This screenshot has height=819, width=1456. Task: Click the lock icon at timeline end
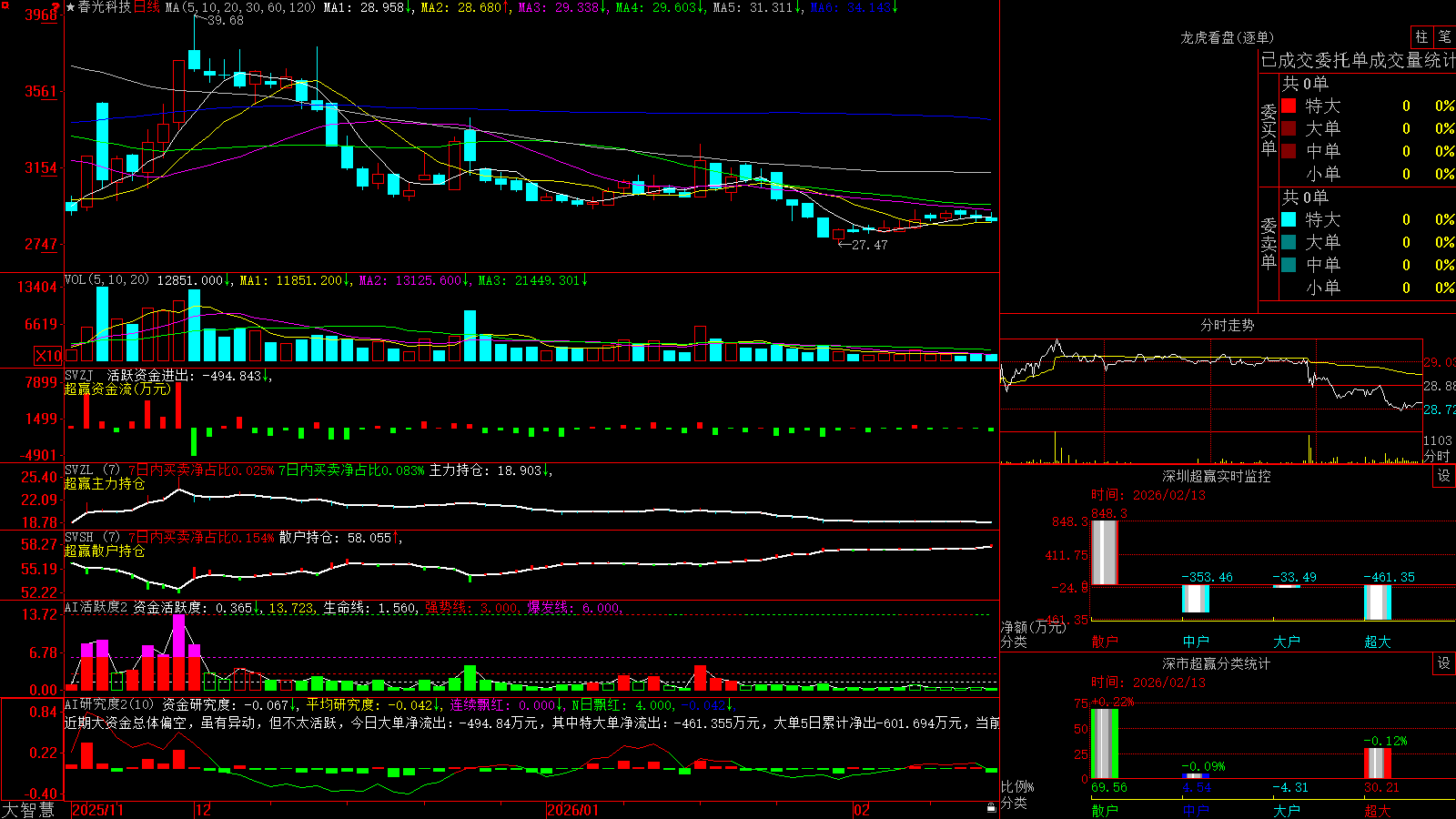(992, 808)
